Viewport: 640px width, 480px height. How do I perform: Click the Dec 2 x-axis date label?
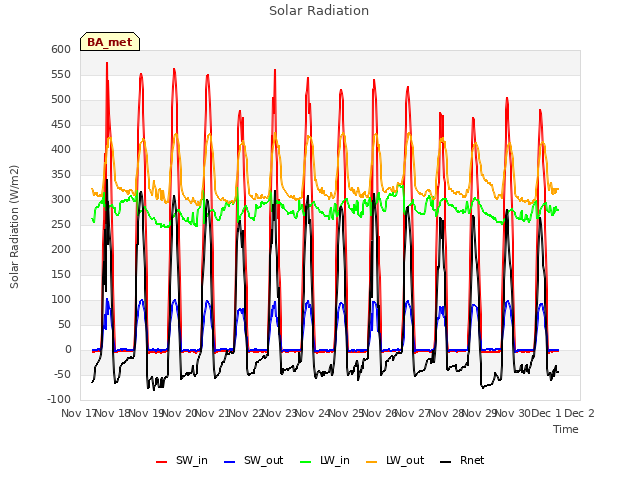tap(579, 413)
